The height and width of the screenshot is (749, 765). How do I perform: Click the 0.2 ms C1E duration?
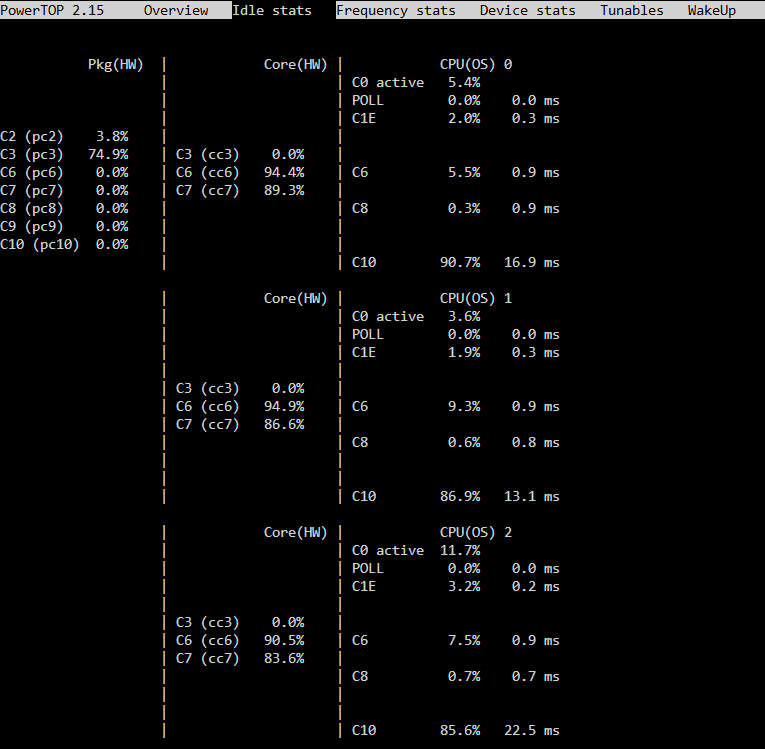tap(536, 587)
